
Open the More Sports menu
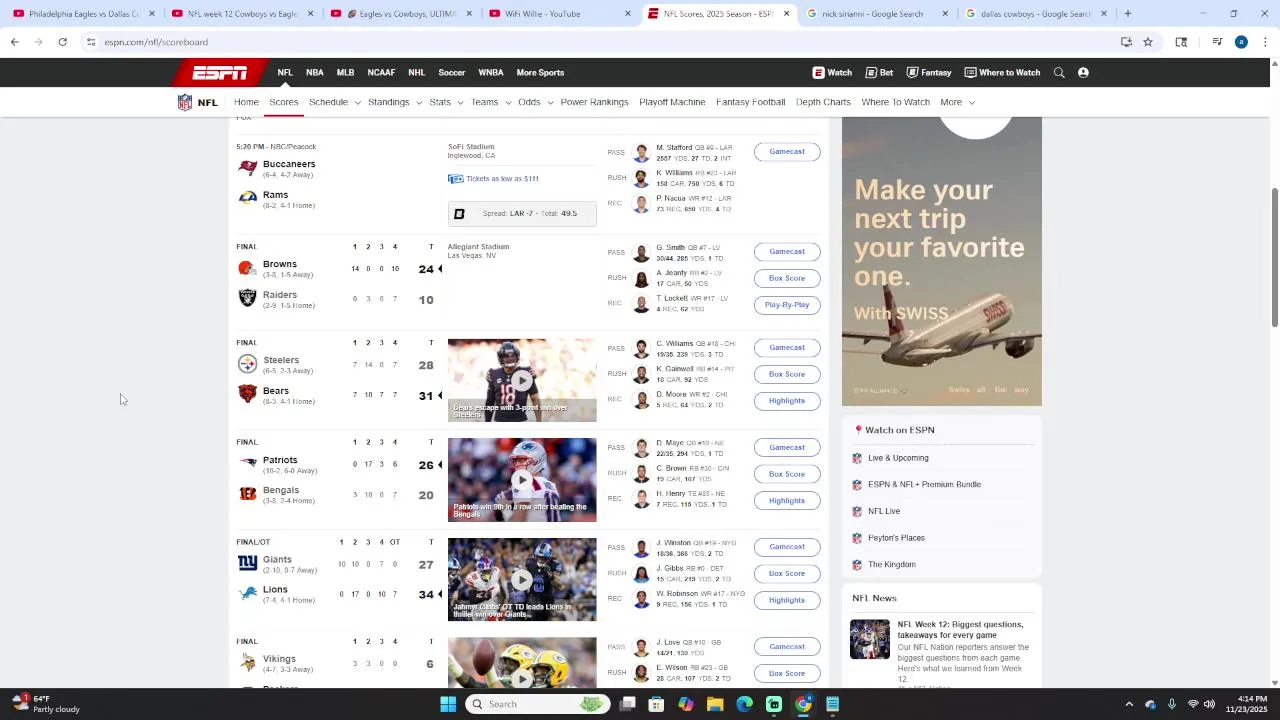(x=540, y=73)
